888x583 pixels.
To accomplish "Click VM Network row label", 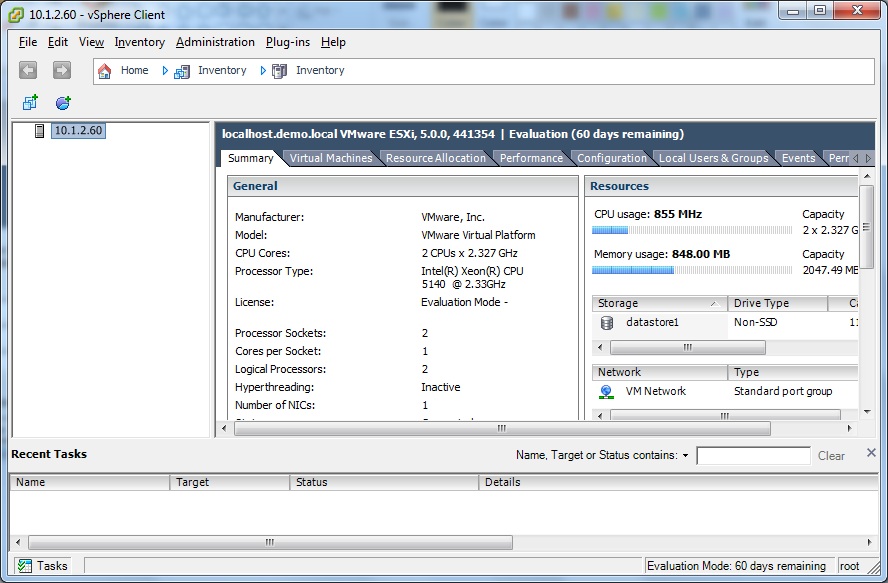I will [655, 391].
